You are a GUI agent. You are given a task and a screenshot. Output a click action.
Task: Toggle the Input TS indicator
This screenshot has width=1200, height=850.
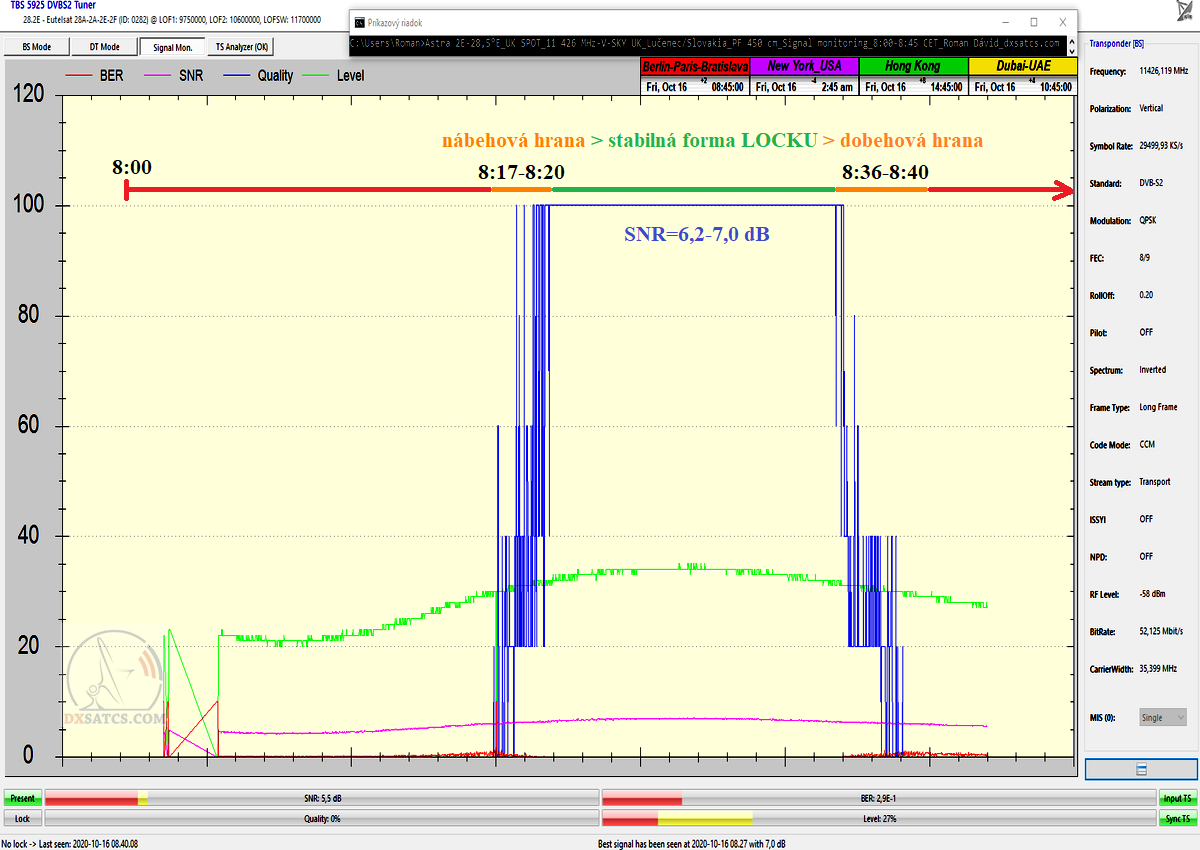pos(1176,799)
